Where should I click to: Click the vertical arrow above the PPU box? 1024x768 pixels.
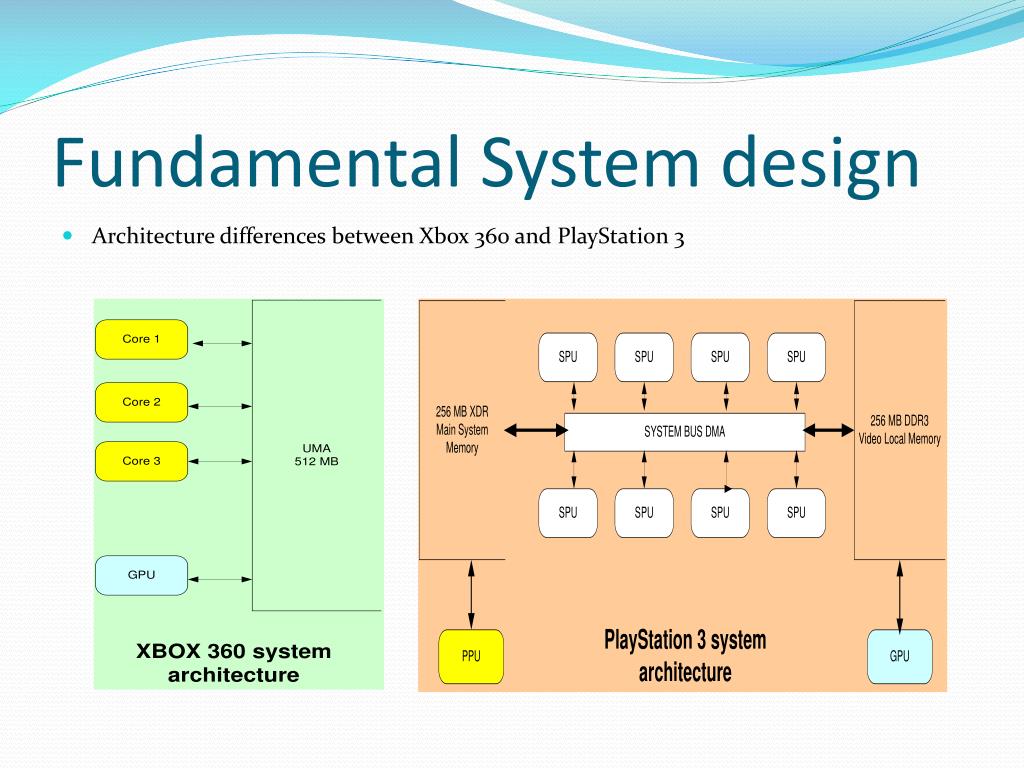click(x=471, y=595)
